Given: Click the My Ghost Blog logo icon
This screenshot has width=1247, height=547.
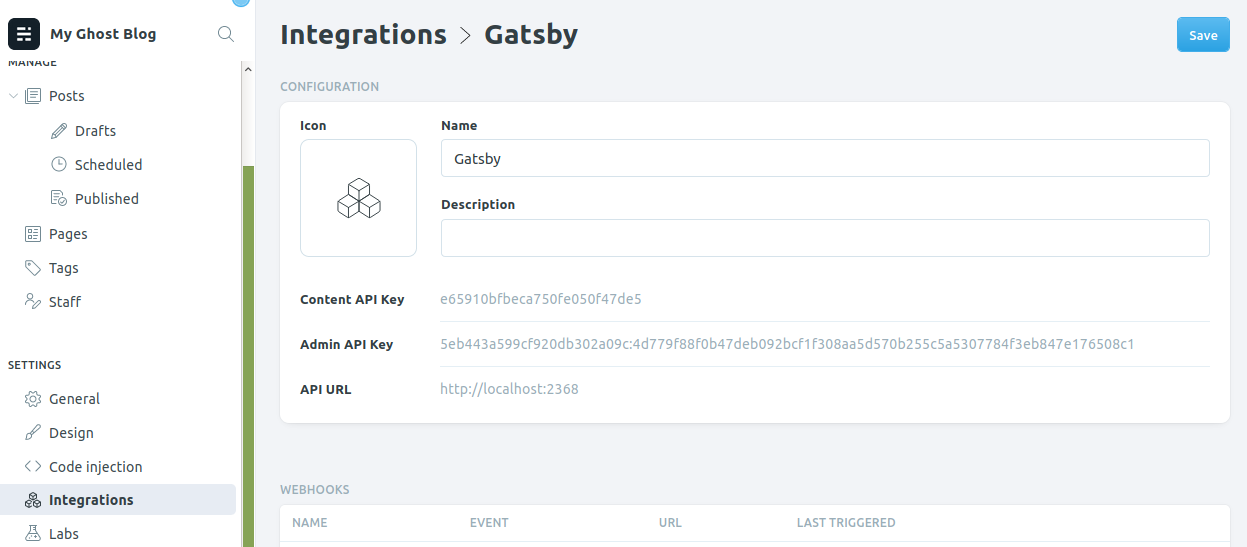Looking at the screenshot, I should tap(24, 34).
